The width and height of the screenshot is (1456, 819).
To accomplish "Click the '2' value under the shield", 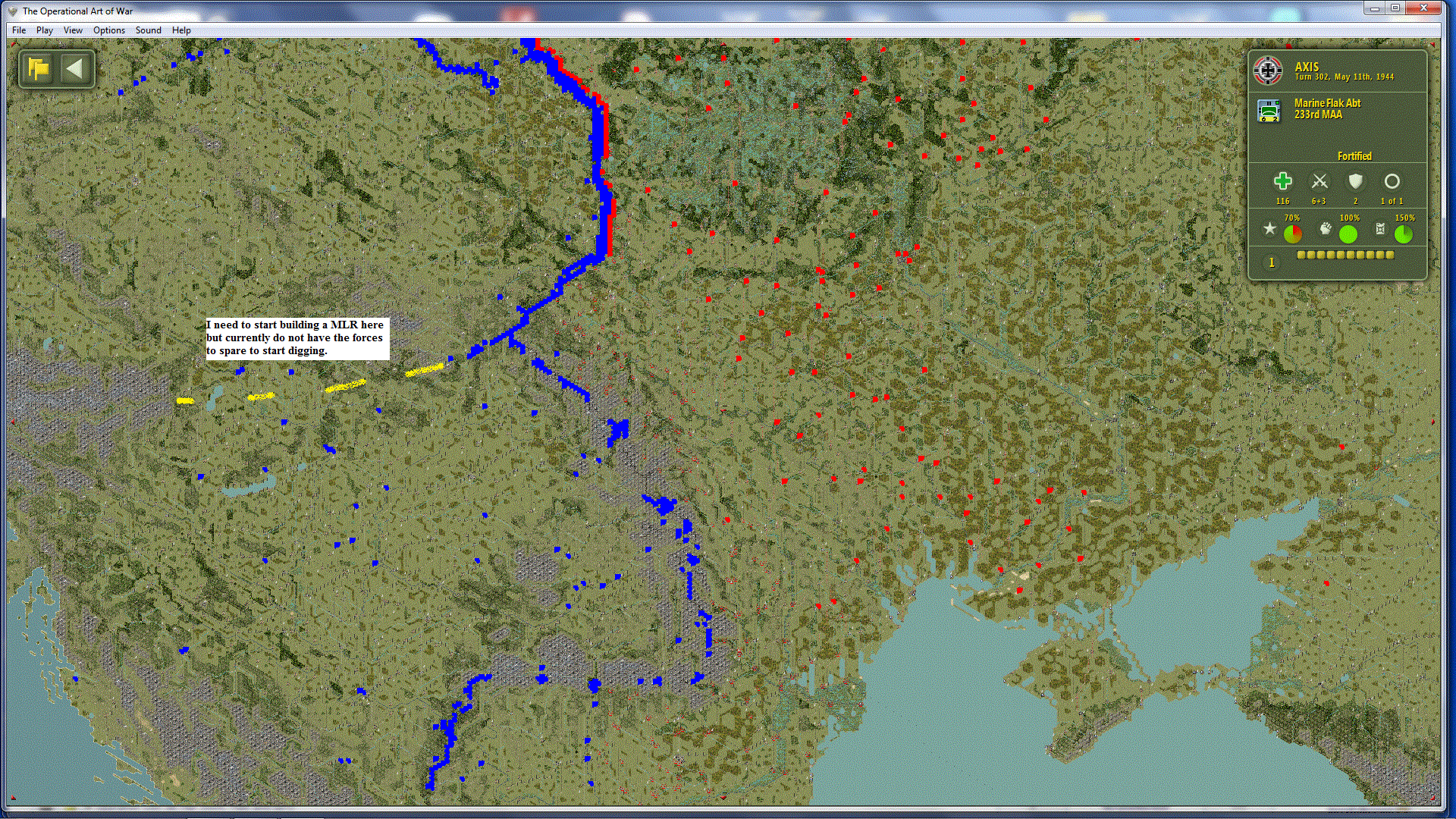I will pyautogui.click(x=1355, y=201).
